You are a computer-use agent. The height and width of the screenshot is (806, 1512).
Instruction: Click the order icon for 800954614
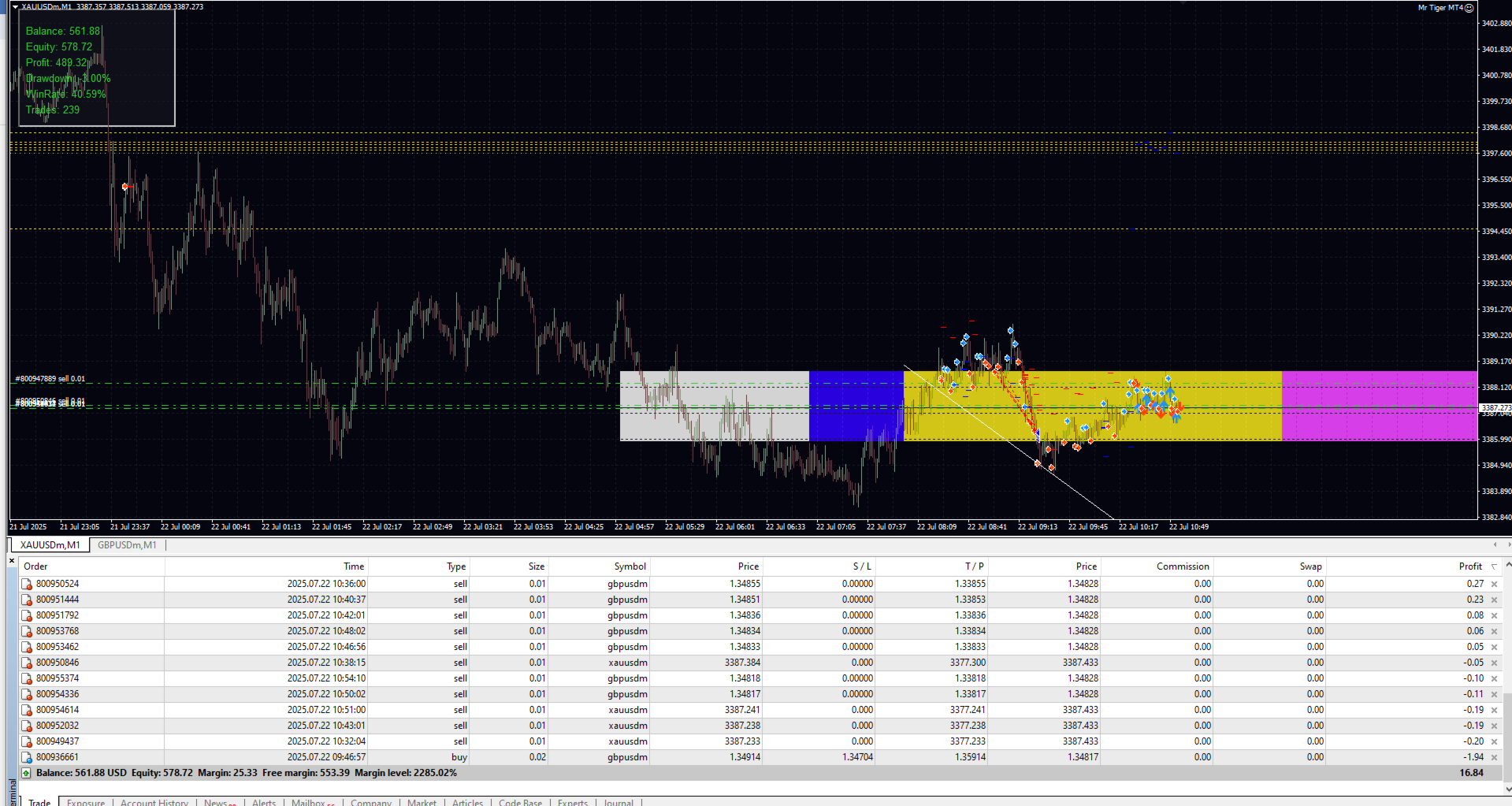tap(27, 710)
